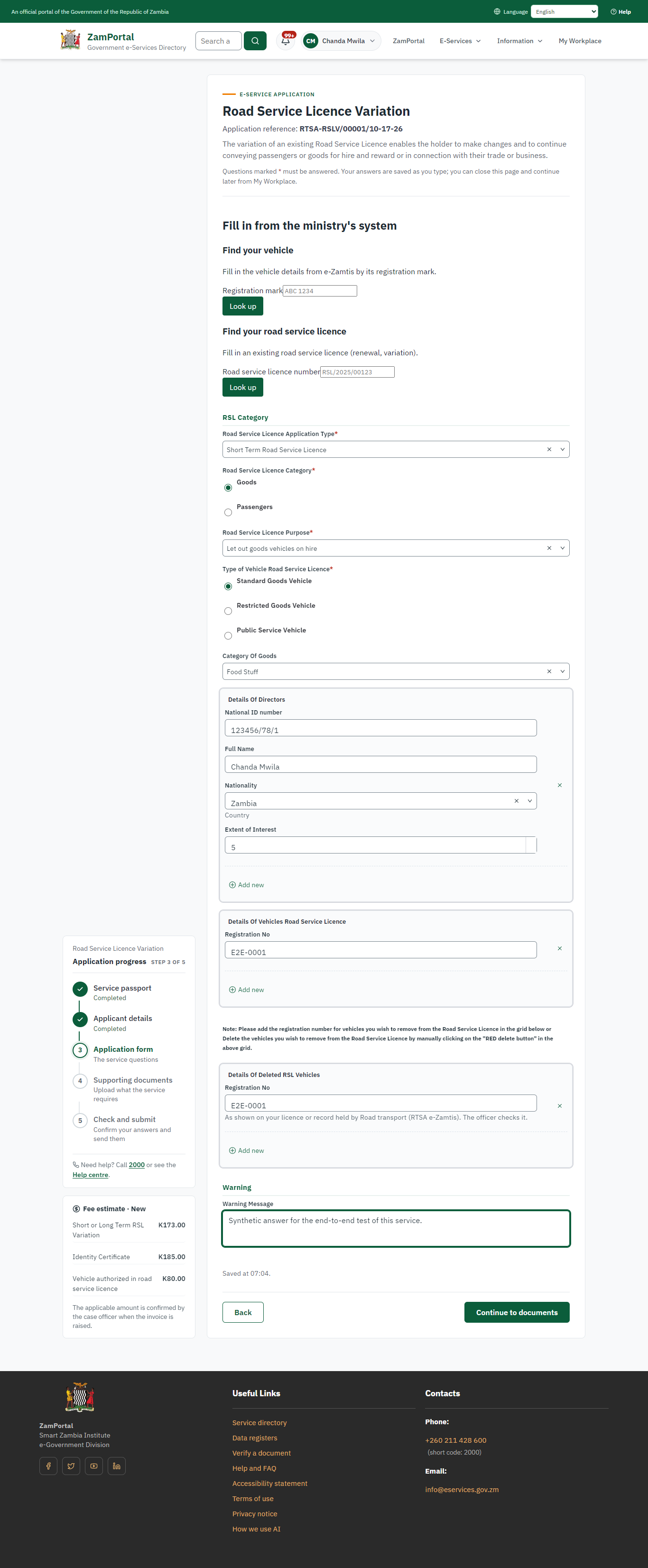Choose Public Service Vehicle radio option
This screenshot has height=1568, width=648.
tap(228, 635)
